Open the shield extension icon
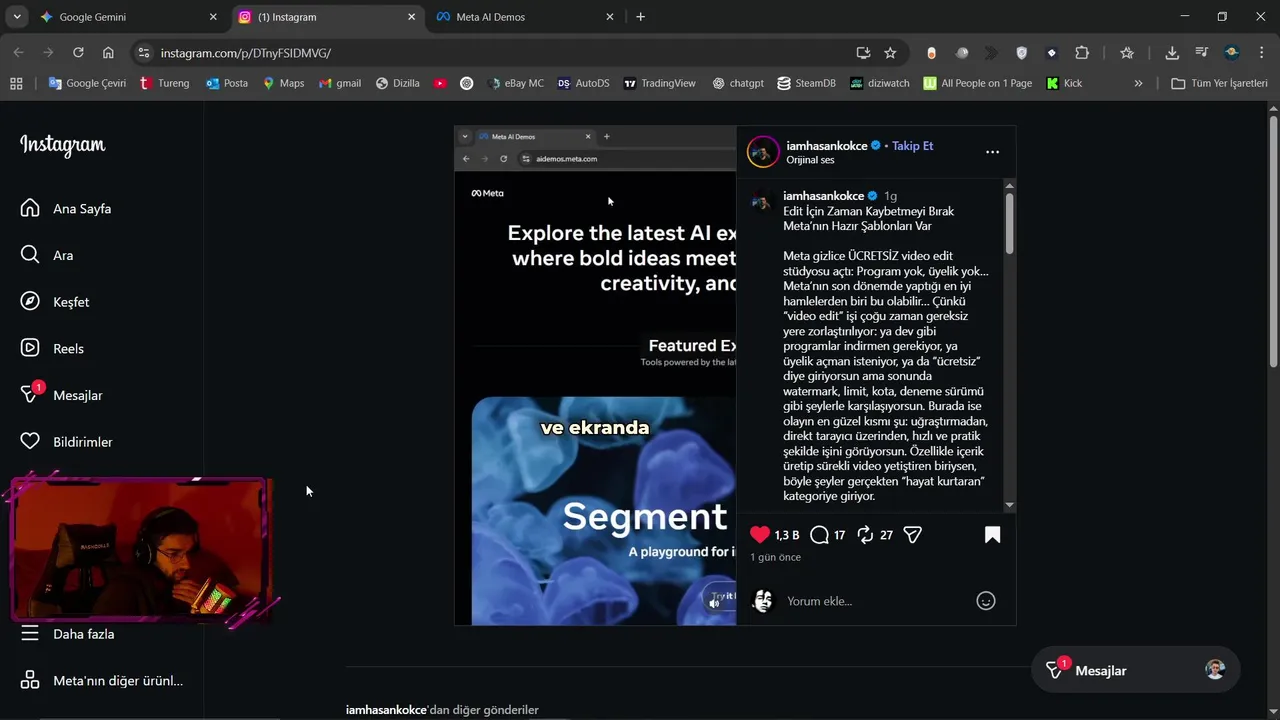The height and width of the screenshot is (720, 1280). (1021, 53)
